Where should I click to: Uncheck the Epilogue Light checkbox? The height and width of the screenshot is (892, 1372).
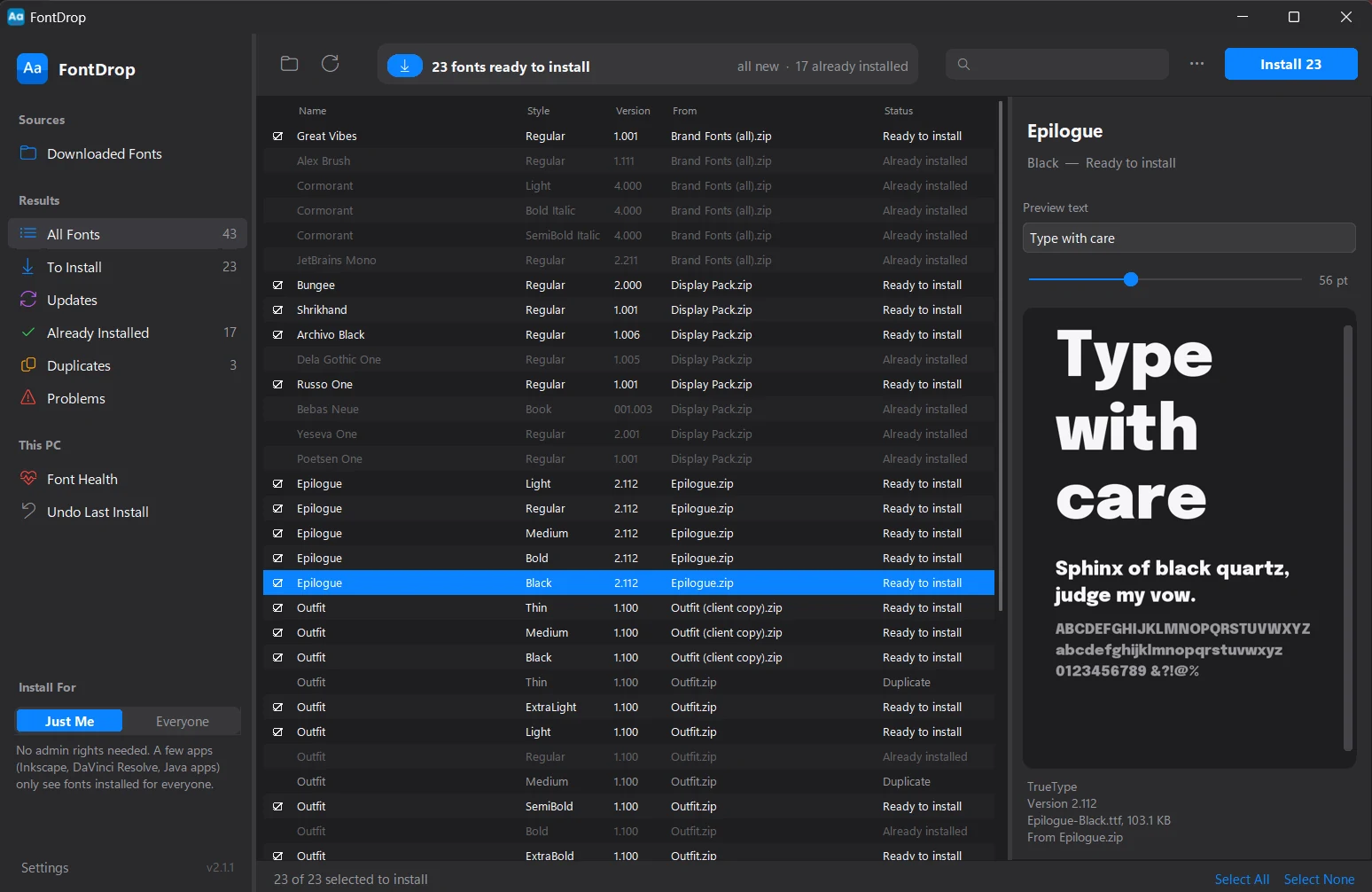(x=278, y=484)
